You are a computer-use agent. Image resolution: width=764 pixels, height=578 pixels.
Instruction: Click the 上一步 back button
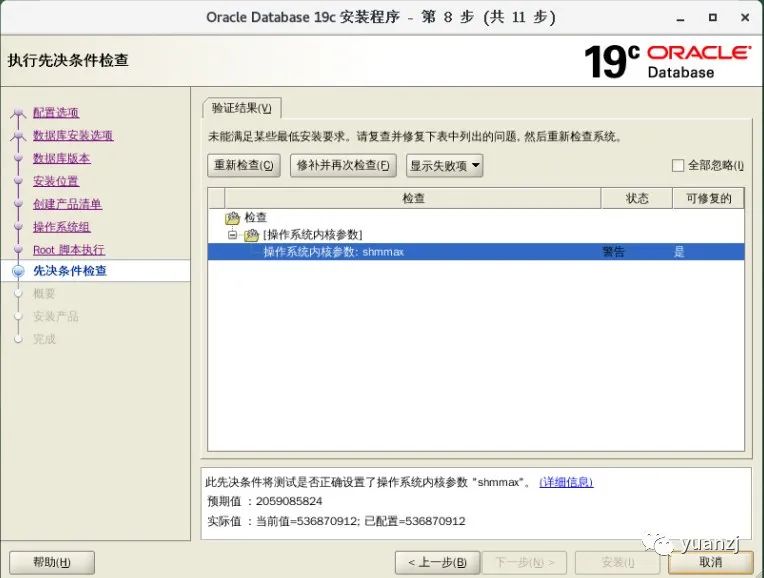437,562
